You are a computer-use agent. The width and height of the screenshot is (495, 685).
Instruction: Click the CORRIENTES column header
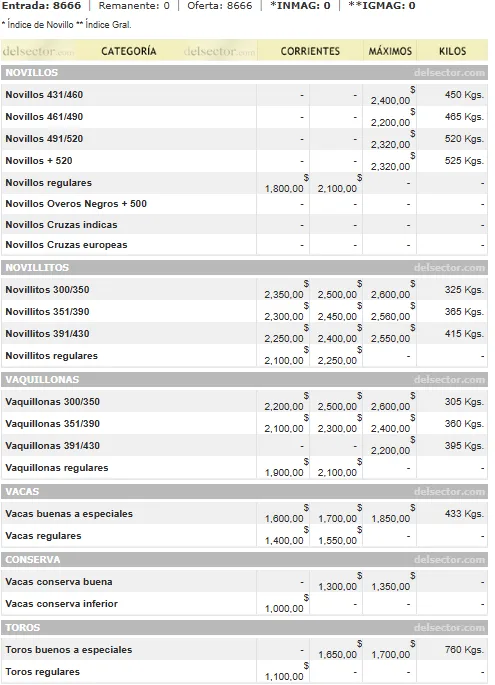[x=310, y=51]
